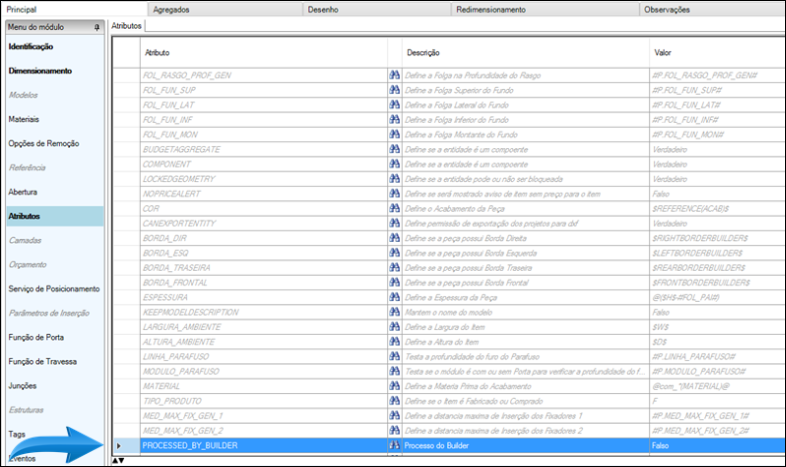Open Tags in module menu
The width and height of the screenshot is (786, 467).
17,434
